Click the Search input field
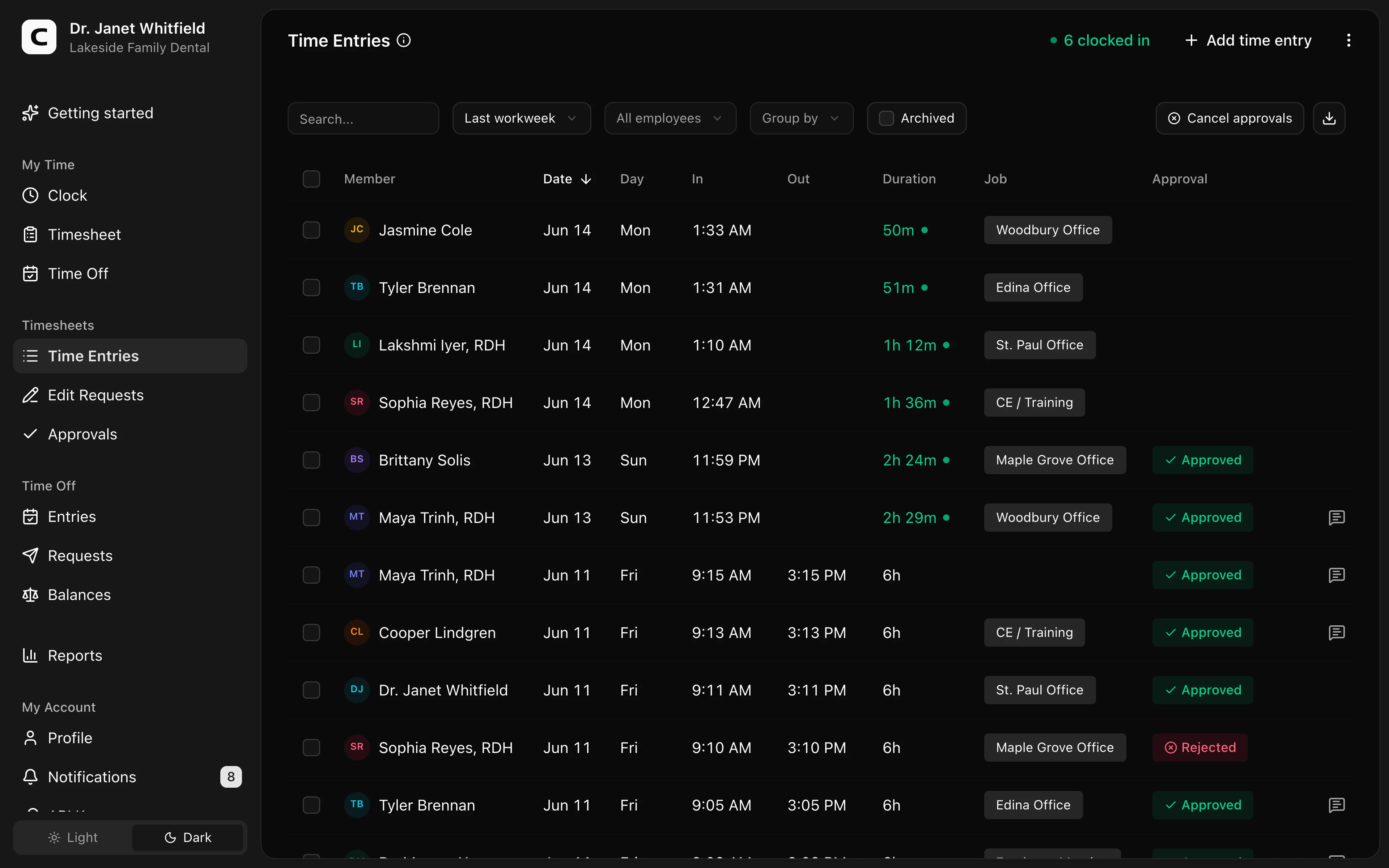Image resolution: width=1389 pixels, height=868 pixels. point(363,118)
